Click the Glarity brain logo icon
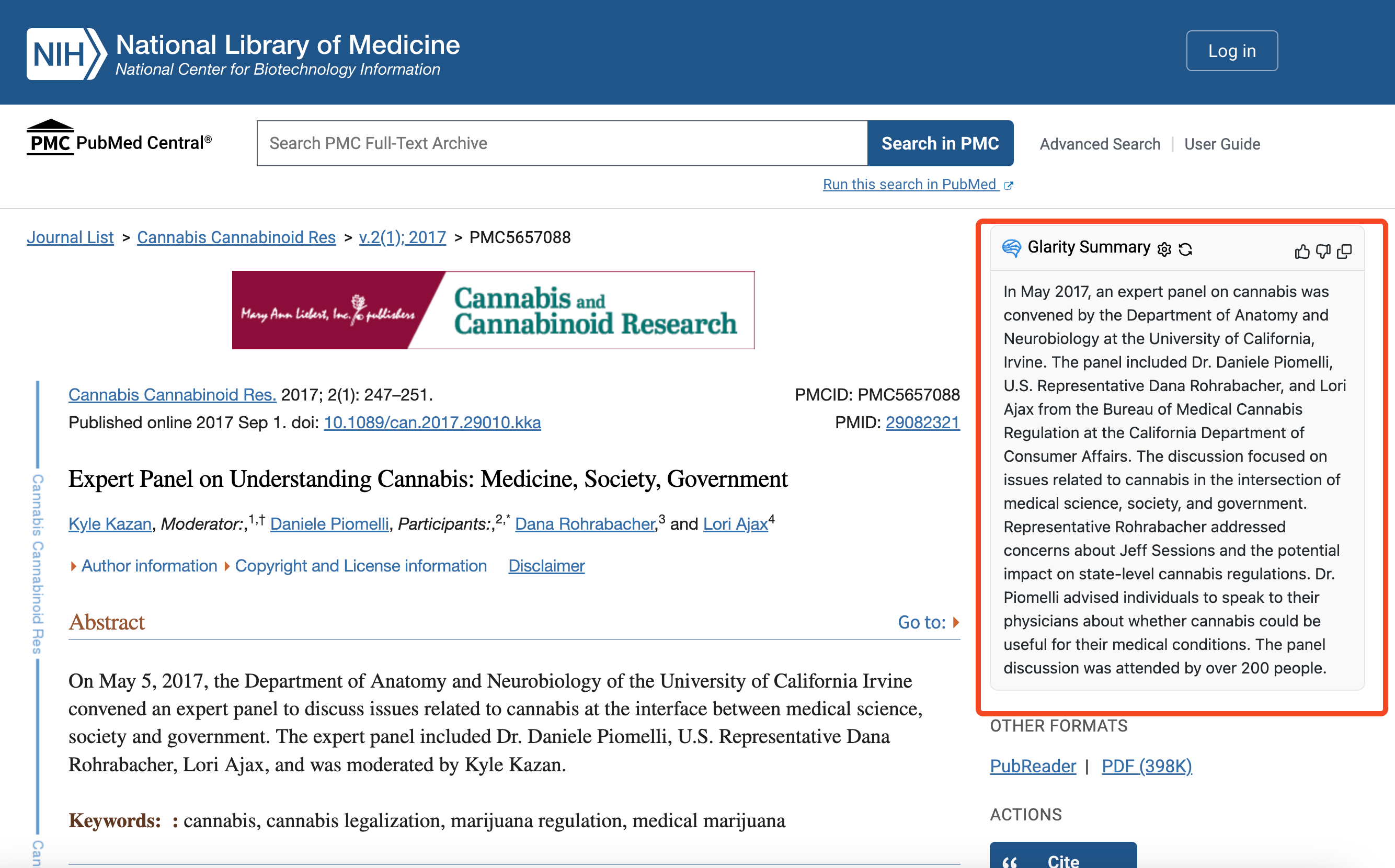Screen dimensions: 1395x868 (x=1012, y=248)
